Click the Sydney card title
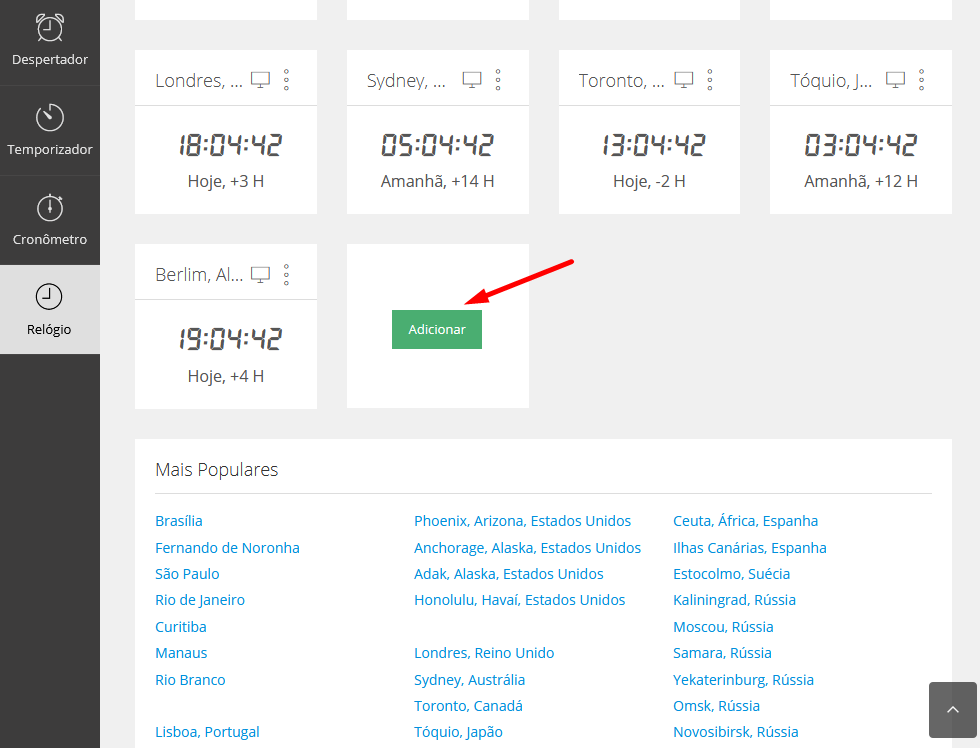This screenshot has width=980, height=748. (406, 81)
